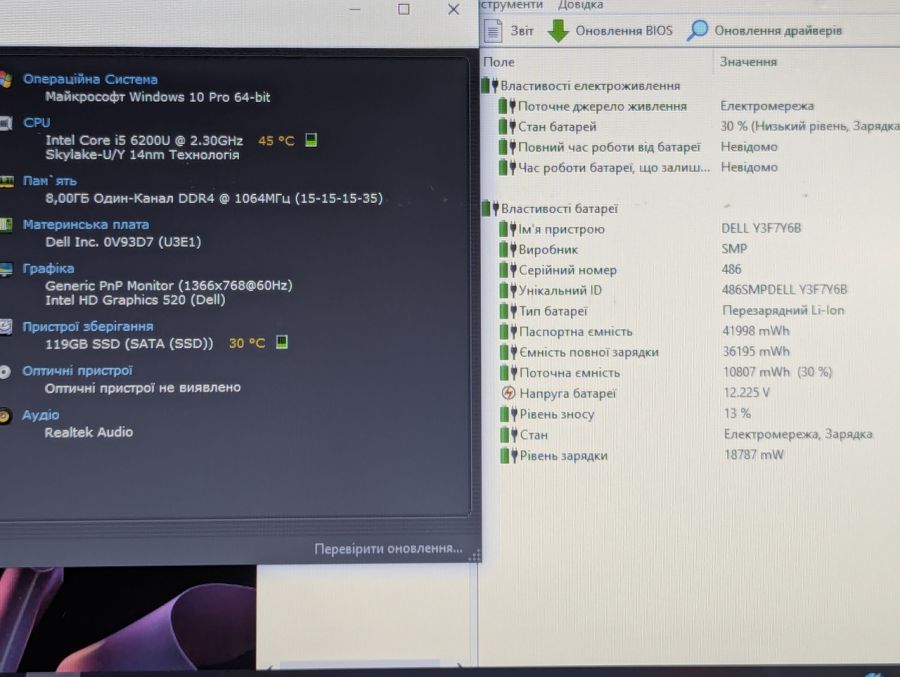Sort by the Значення column header

748,61
